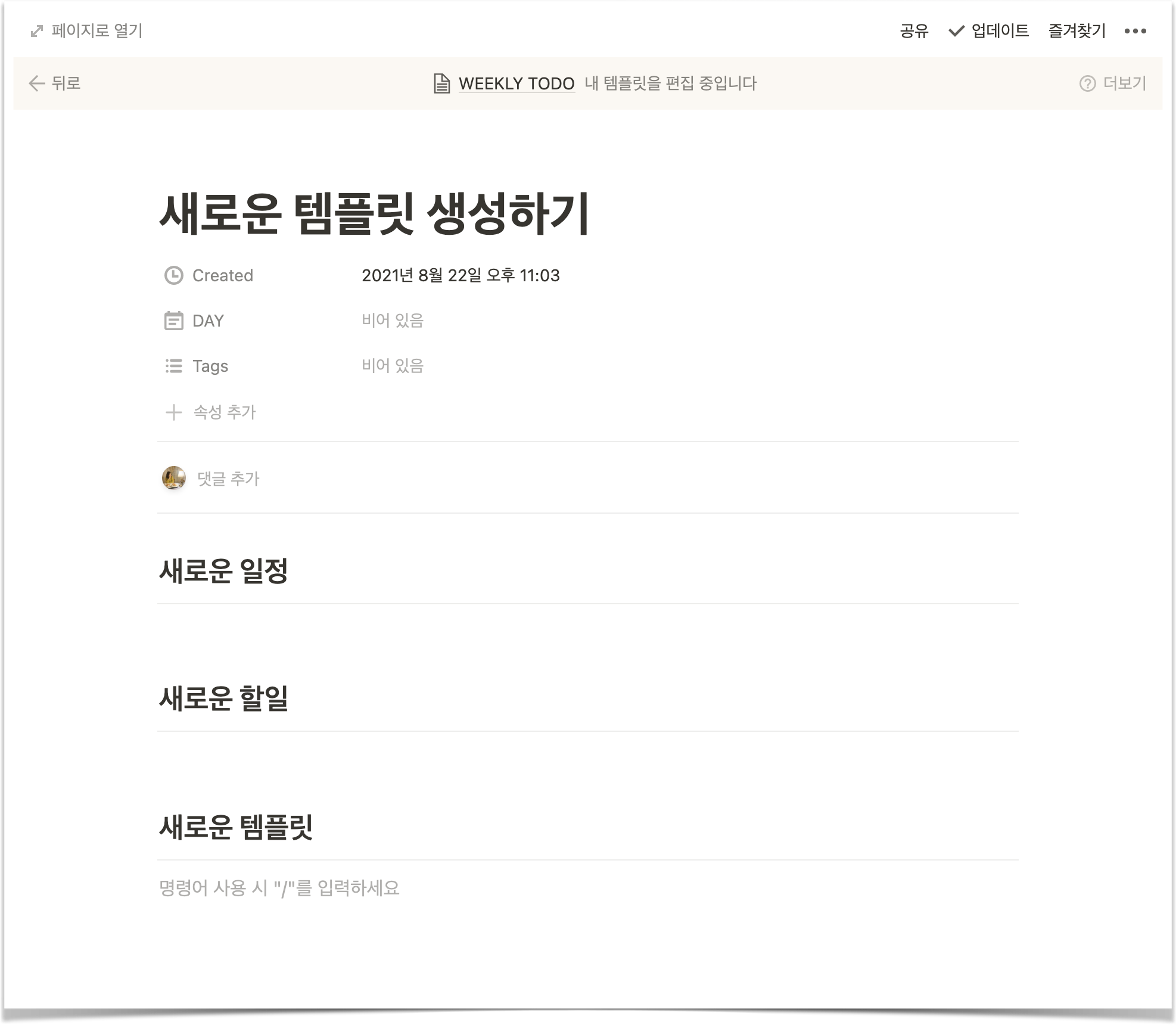
Task: Click the user avatar in comment row
Action: point(174,478)
